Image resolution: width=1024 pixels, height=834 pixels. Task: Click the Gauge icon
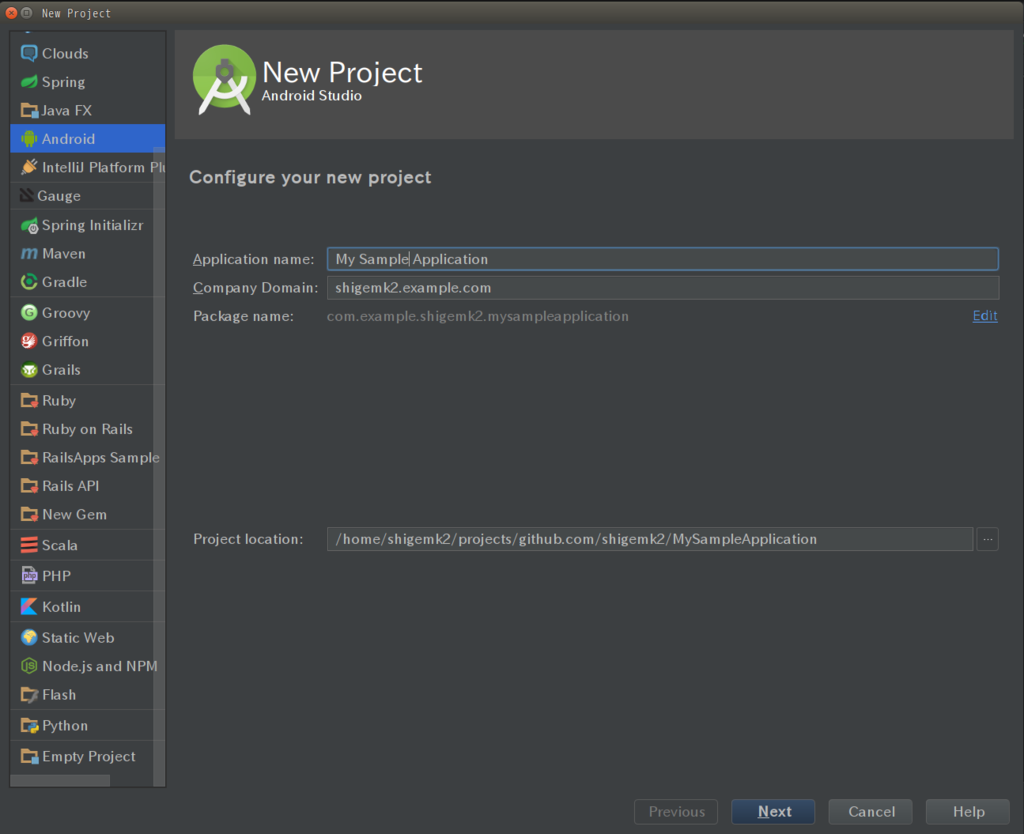[26, 195]
